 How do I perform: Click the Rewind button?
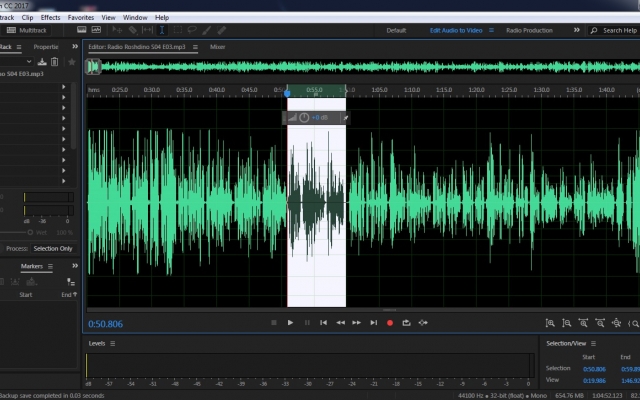click(340, 322)
